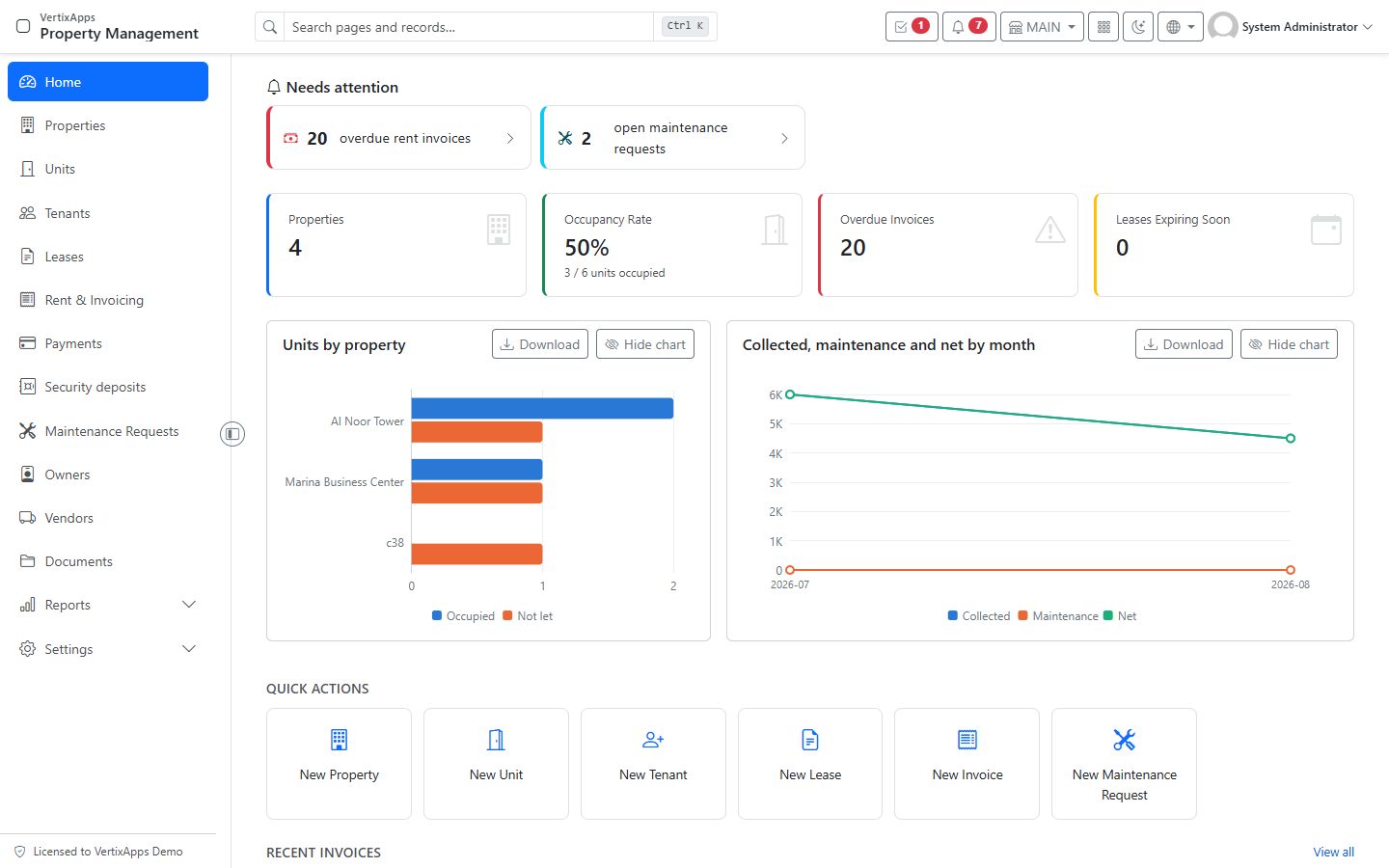Click the sidebar collapse handle icon
1389x868 pixels.
pyautogui.click(x=232, y=434)
